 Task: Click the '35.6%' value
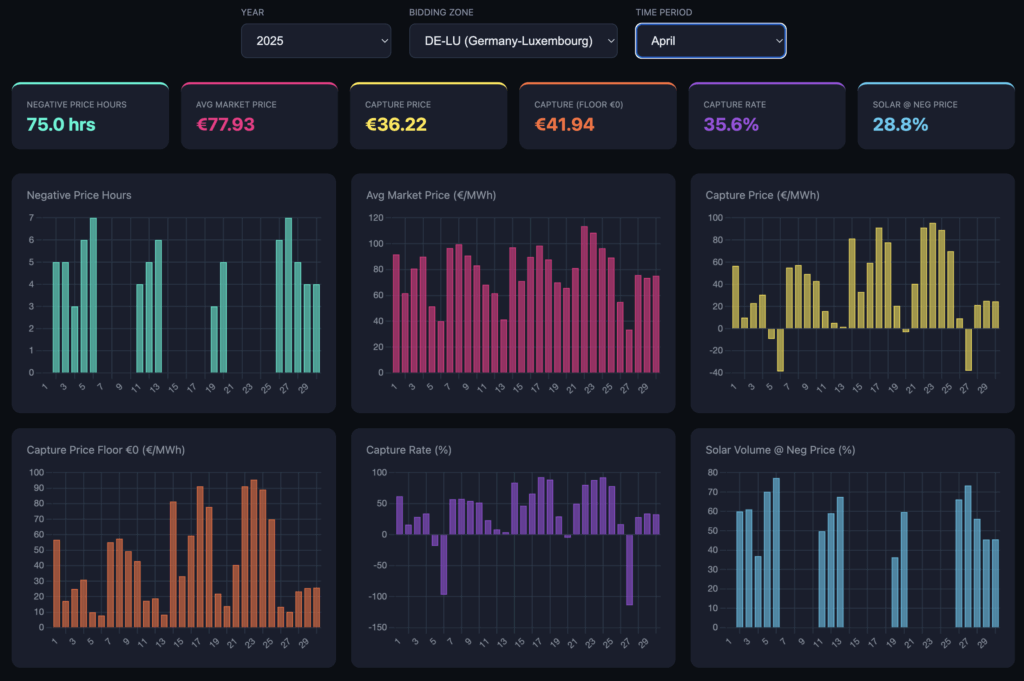[731, 124]
